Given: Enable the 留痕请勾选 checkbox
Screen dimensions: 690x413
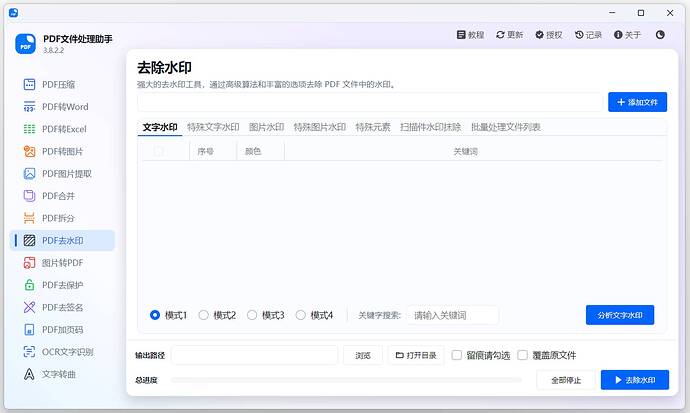Looking at the screenshot, I should pyautogui.click(x=457, y=355).
